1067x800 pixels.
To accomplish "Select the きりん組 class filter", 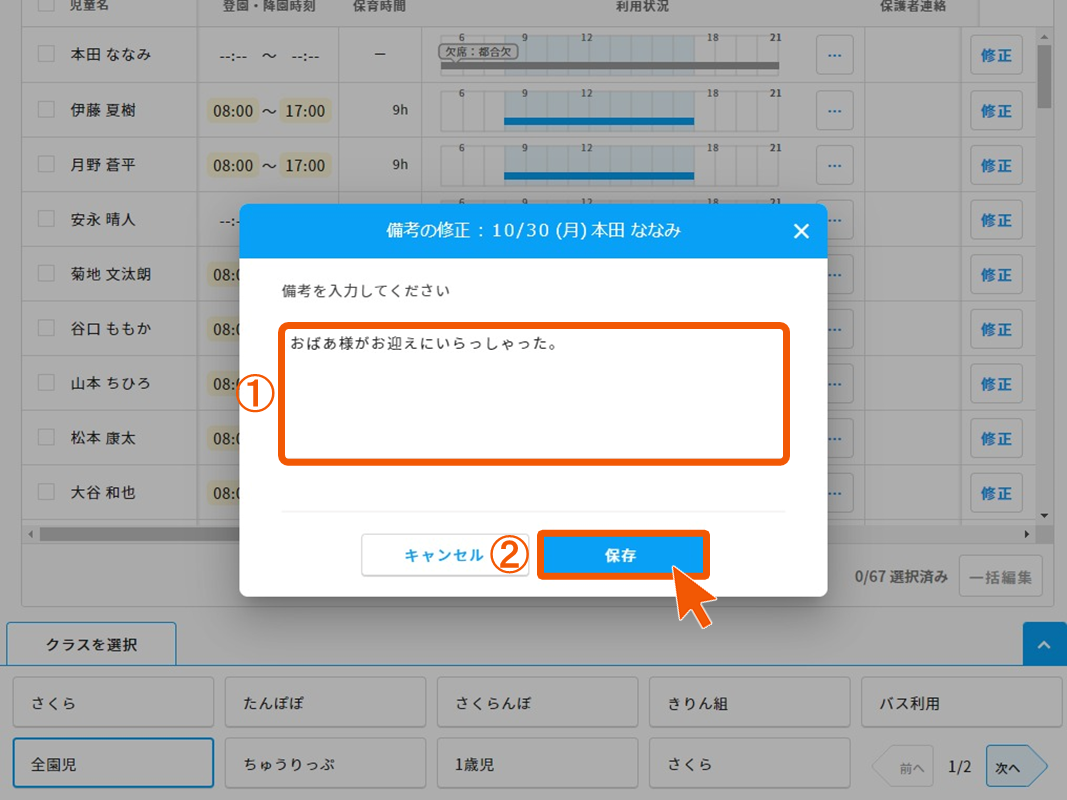I will [749, 701].
